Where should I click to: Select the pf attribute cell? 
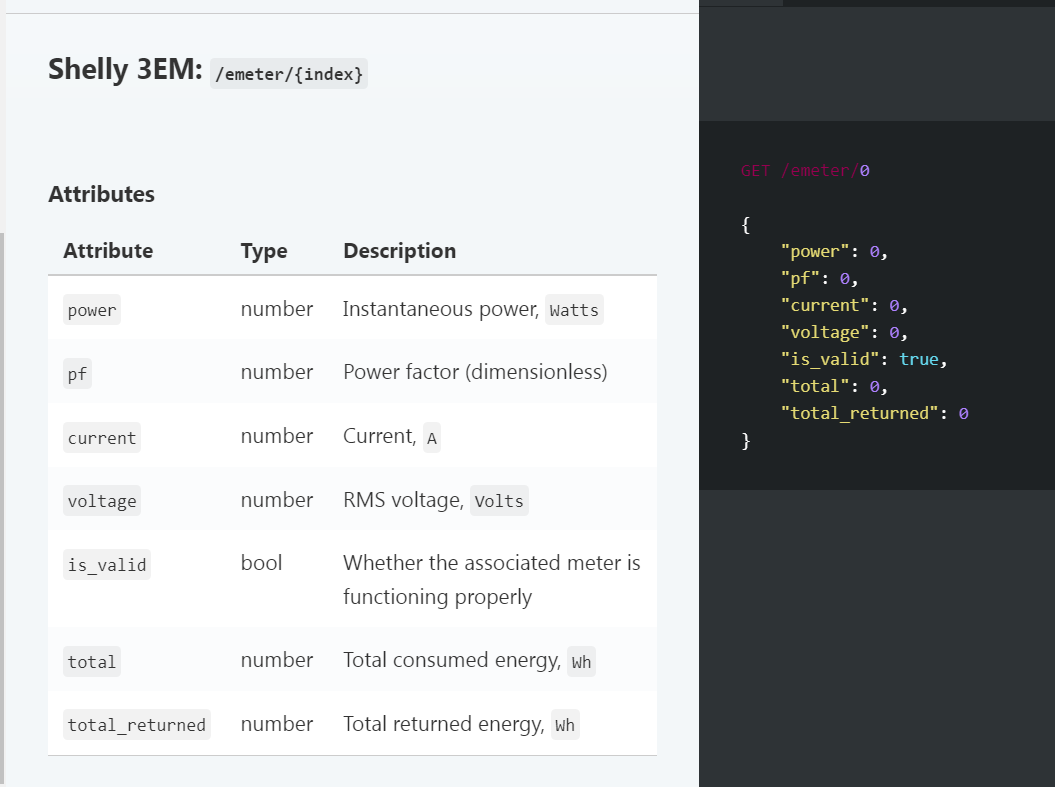77,373
